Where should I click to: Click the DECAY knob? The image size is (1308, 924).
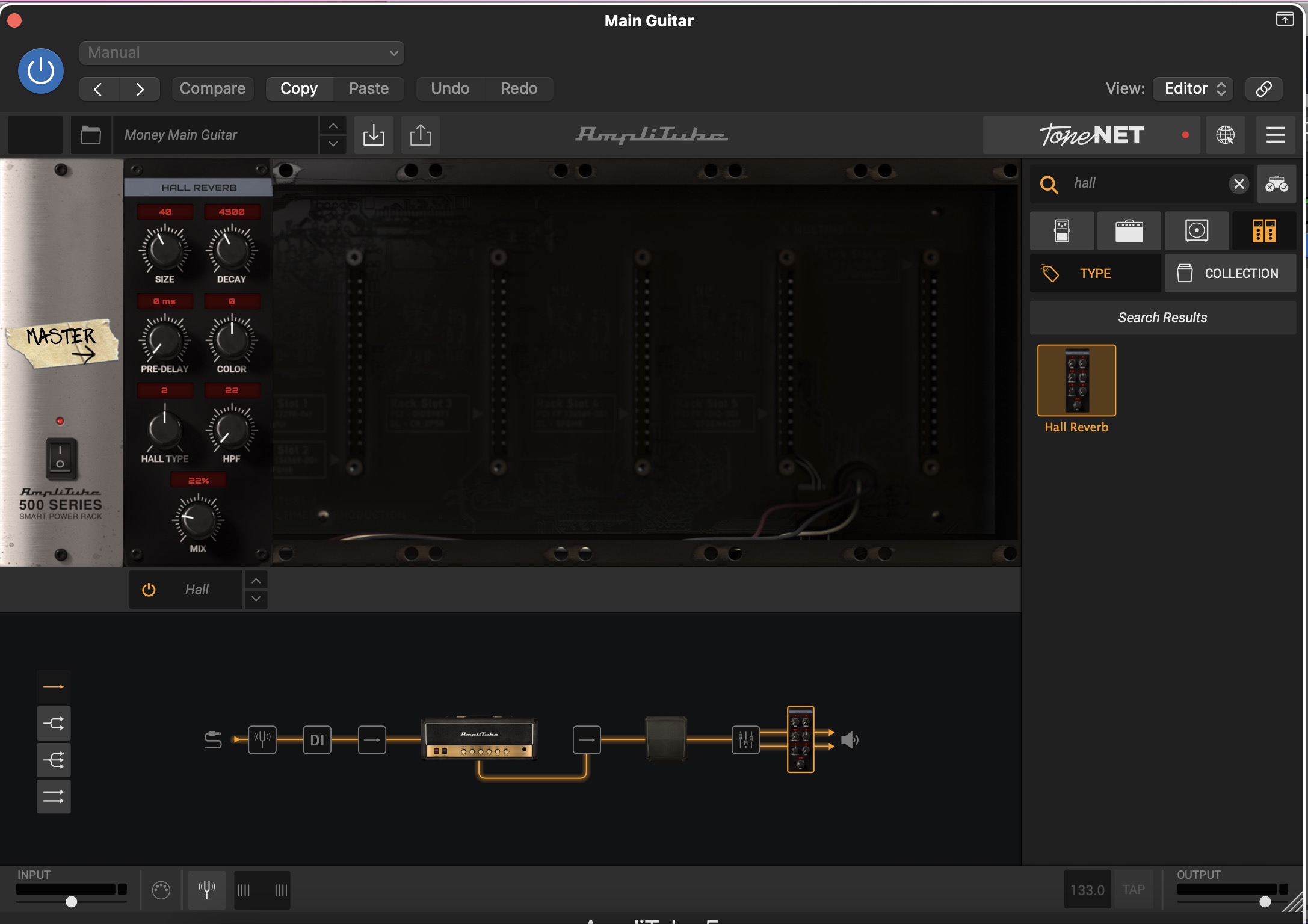point(232,249)
